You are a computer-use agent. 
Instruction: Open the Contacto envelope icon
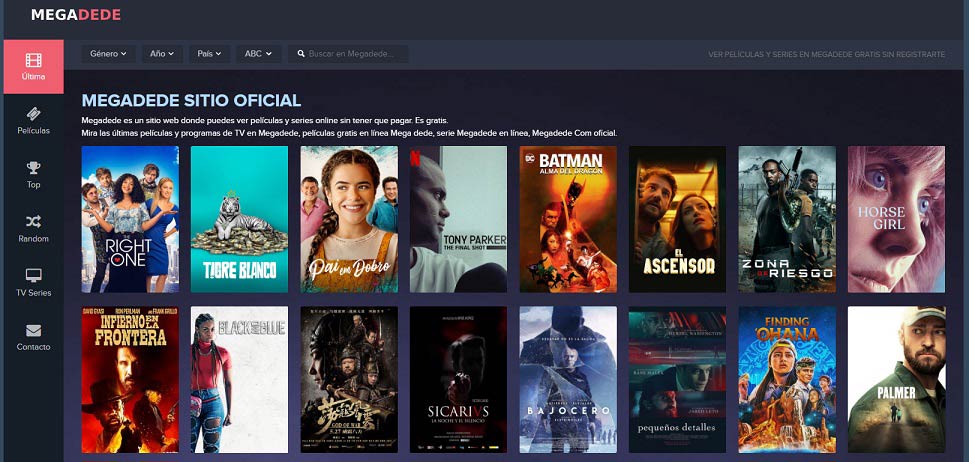pos(33,330)
